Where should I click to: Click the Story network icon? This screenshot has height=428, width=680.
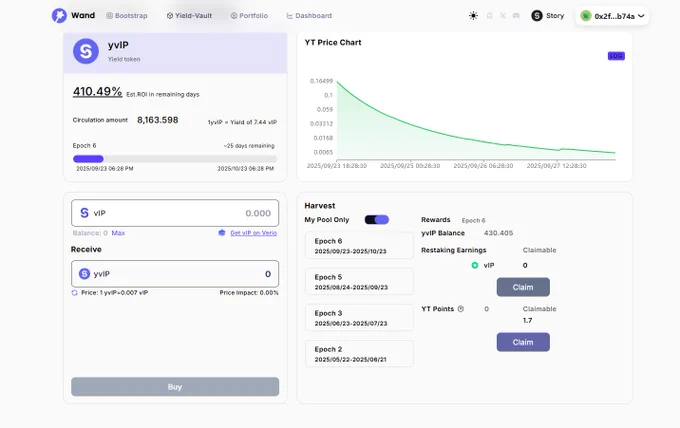click(537, 16)
